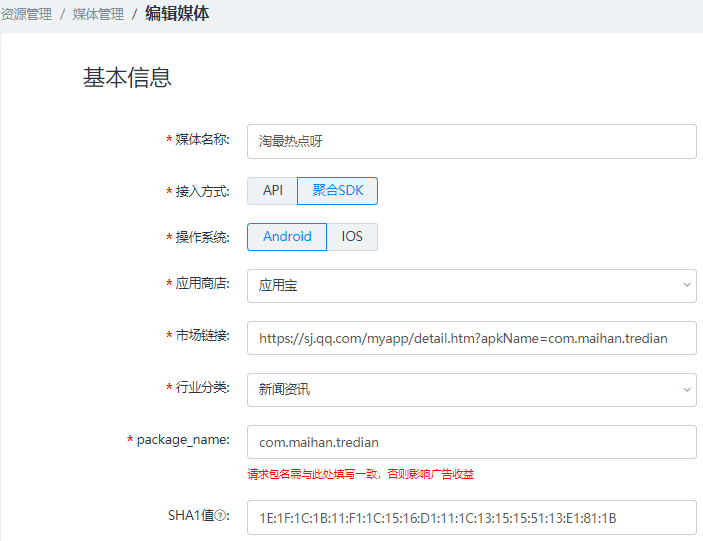Click the red package name warning text

(x=360, y=474)
